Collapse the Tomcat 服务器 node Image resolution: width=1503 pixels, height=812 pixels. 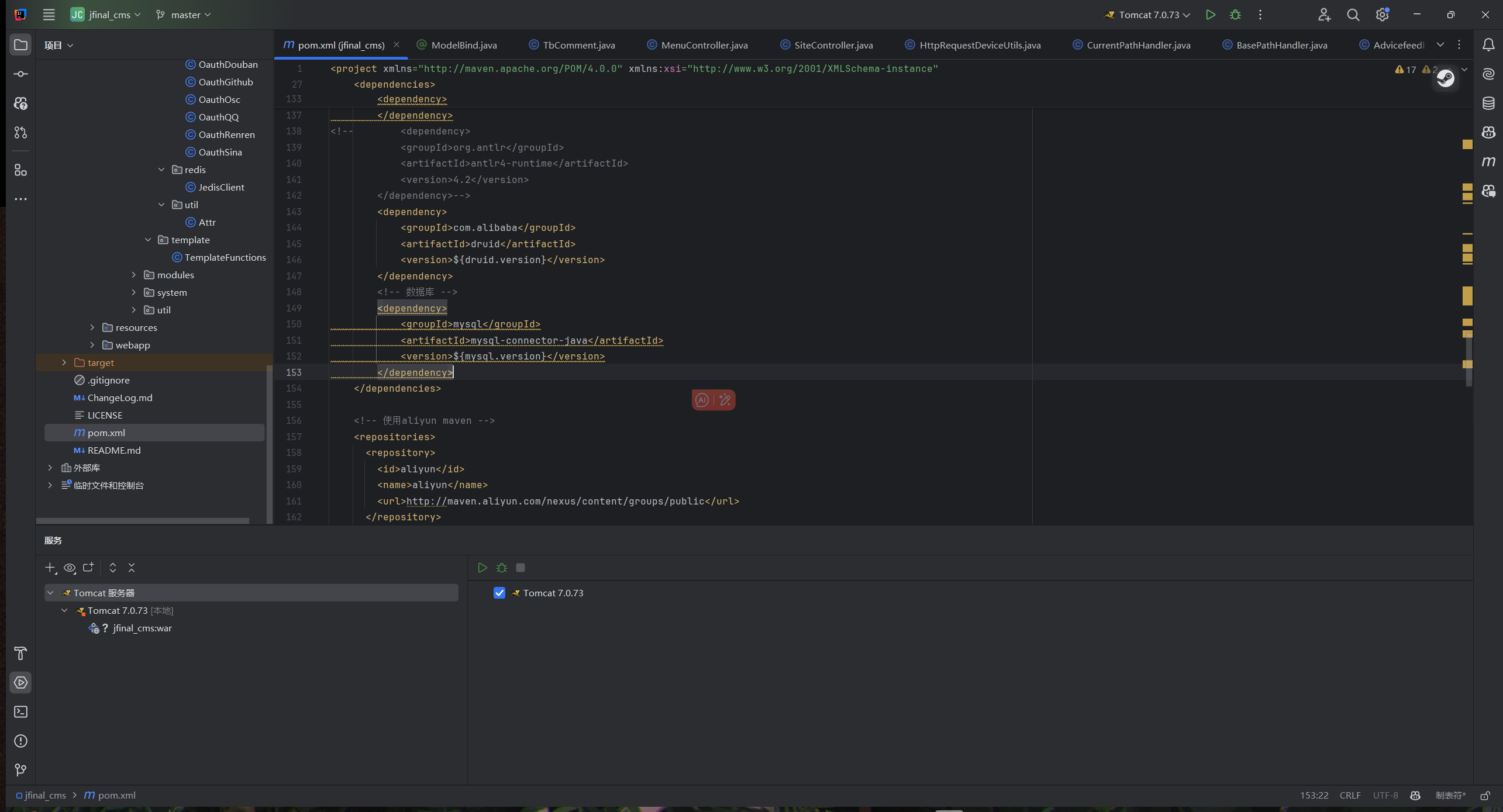click(51, 593)
